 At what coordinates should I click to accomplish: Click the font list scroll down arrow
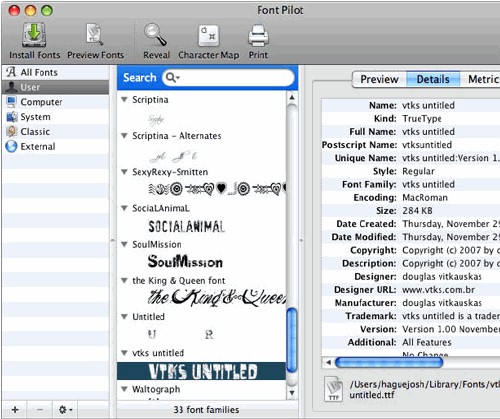292,393
